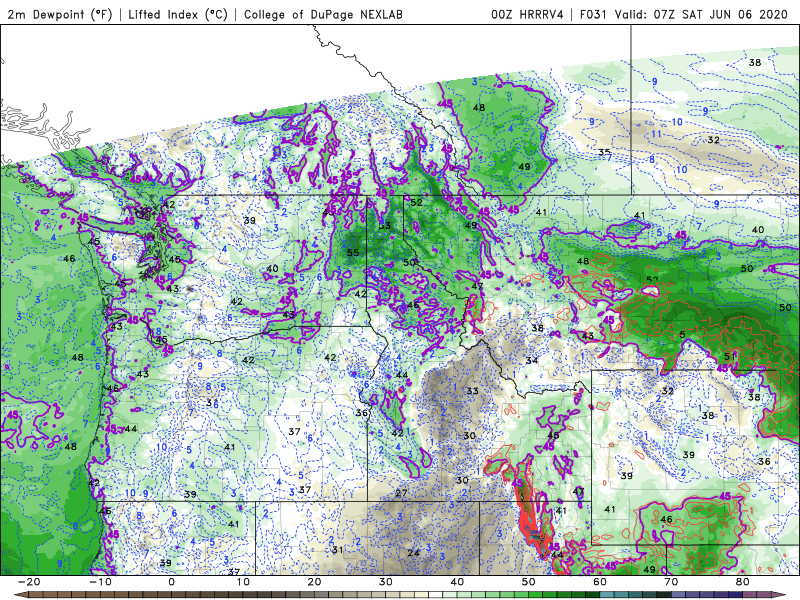The height and width of the screenshot is (600, 800).
Task: Click the dewpoint value 27 on the map
Action: coord(402,493)
